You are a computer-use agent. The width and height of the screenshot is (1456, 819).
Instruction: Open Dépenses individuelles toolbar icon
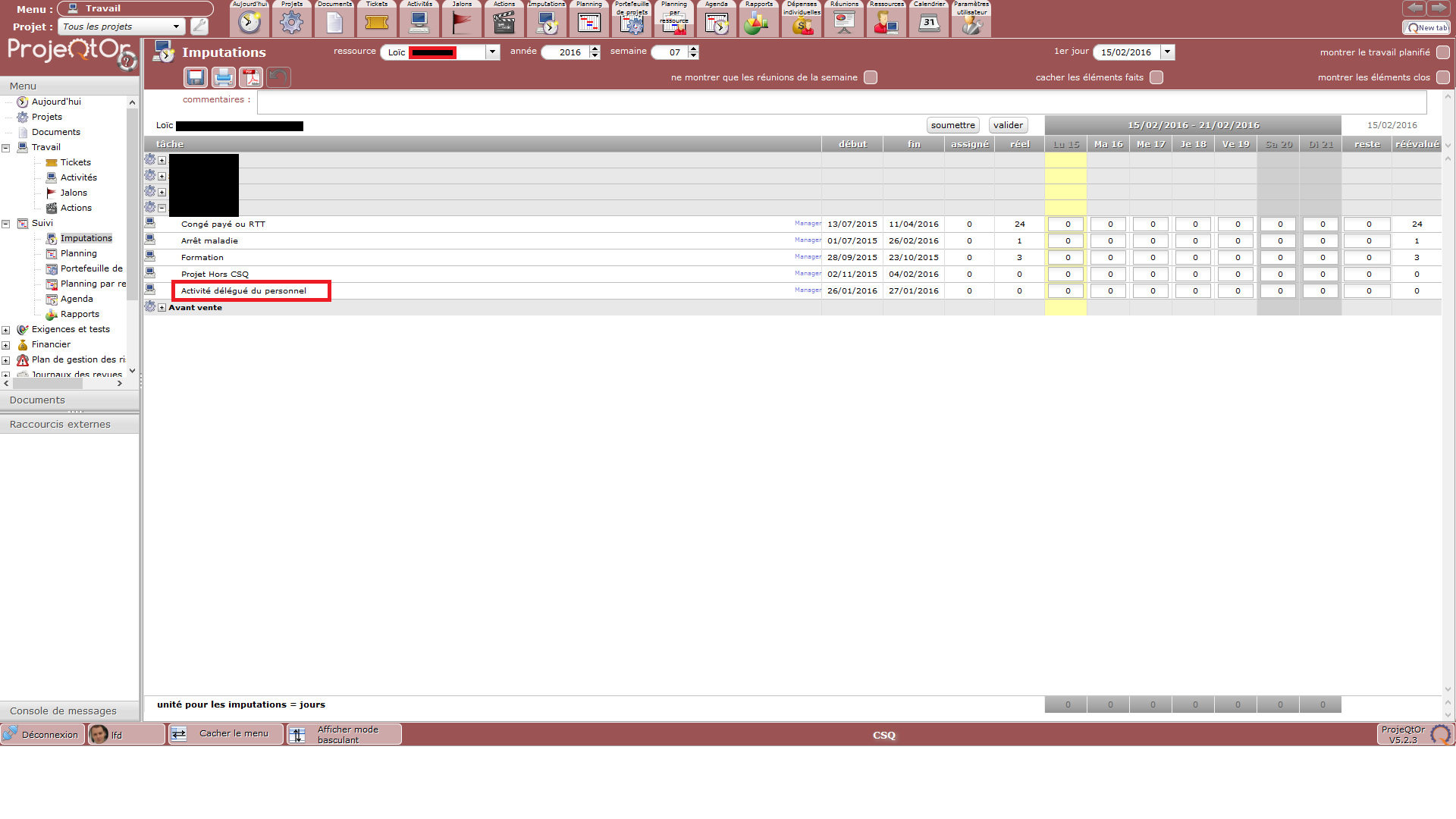point(802,26)
